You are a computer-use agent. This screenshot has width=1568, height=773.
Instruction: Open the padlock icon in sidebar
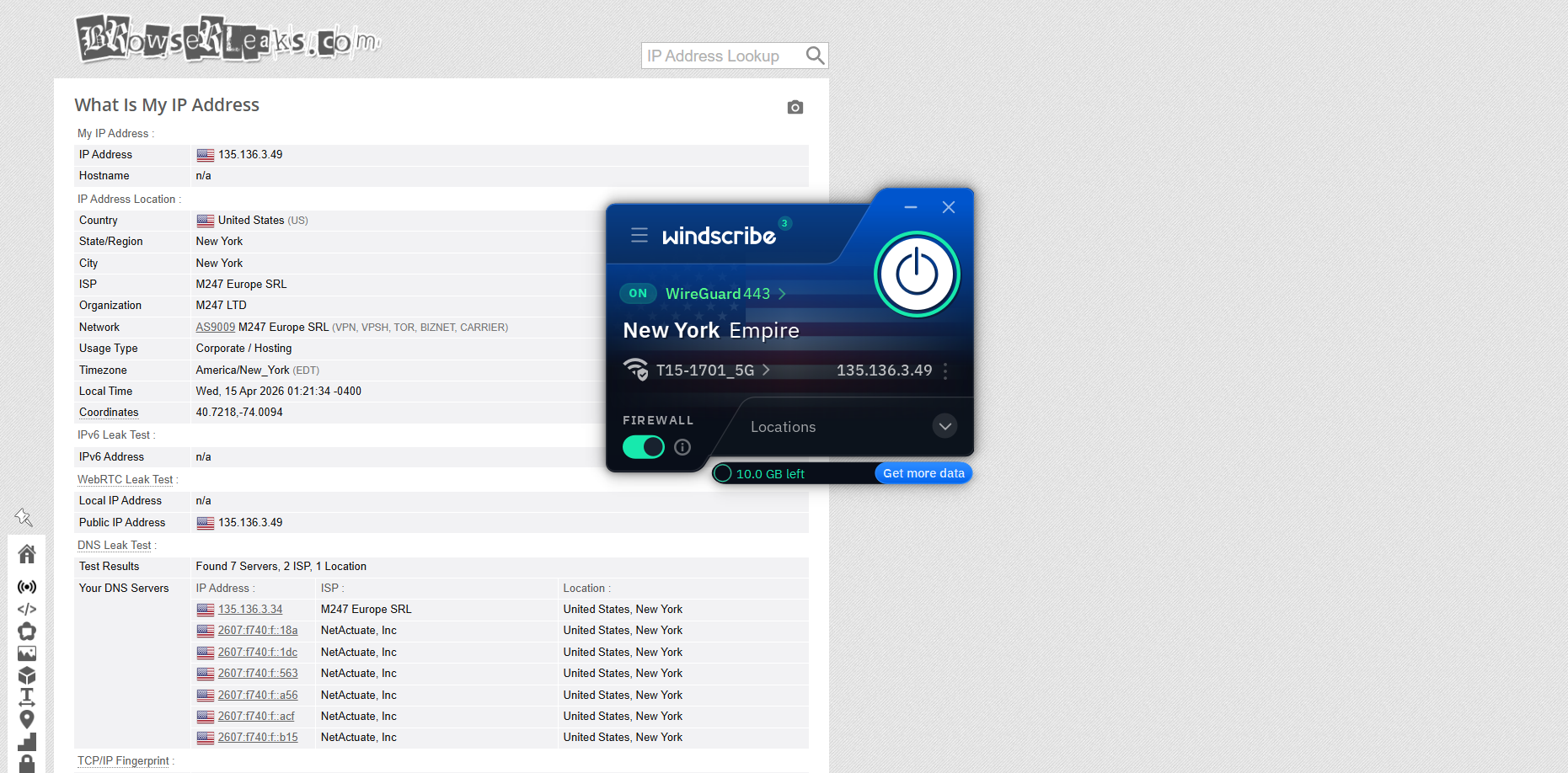[27, 764]
